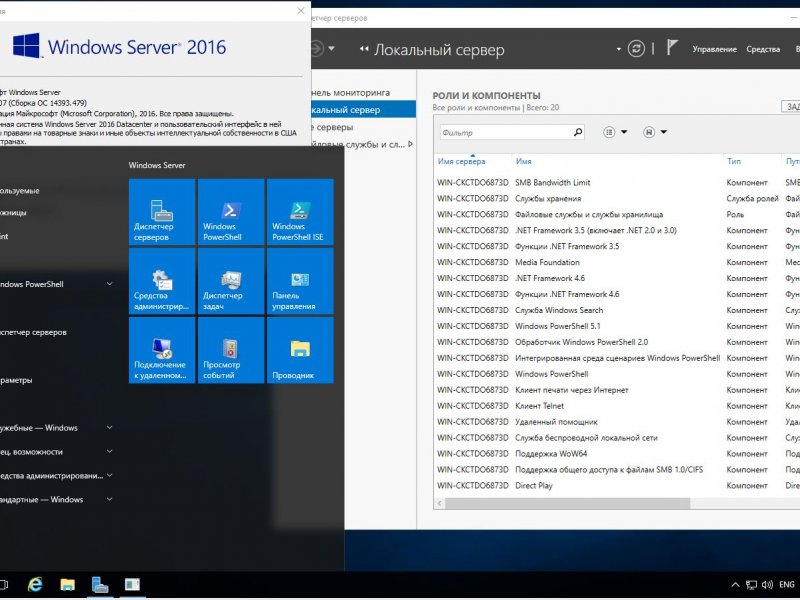Open the dropdown arrow left of refresh

pos(618,49)
